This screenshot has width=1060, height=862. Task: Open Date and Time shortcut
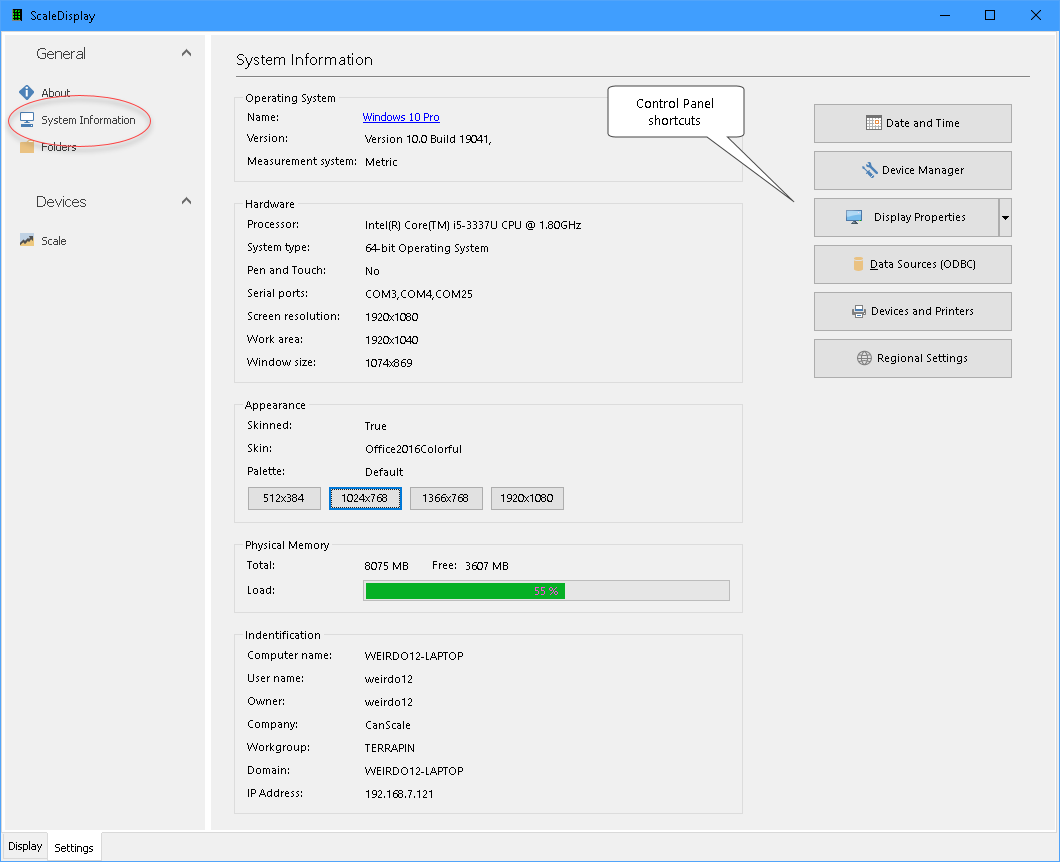coord(912,123)
